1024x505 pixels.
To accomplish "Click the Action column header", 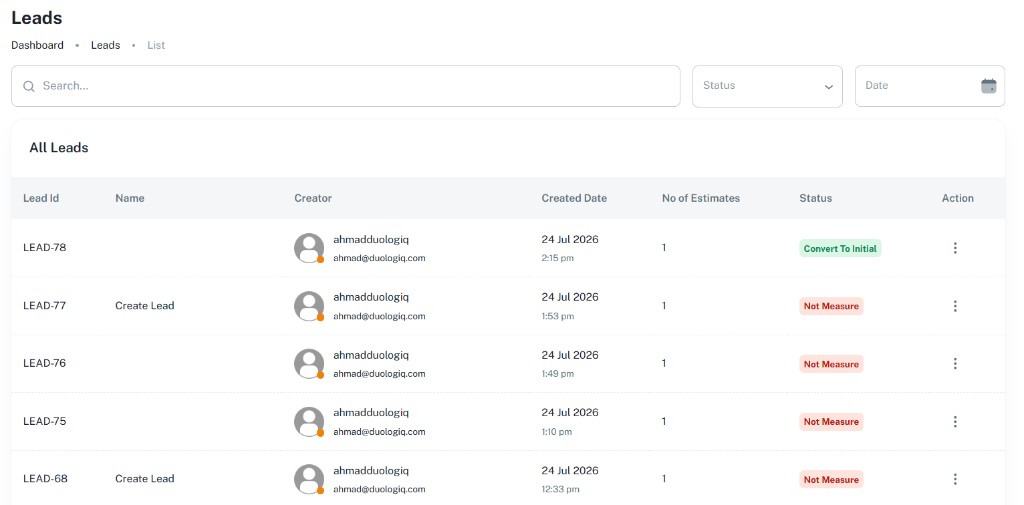I will click(x=957, y=198).
